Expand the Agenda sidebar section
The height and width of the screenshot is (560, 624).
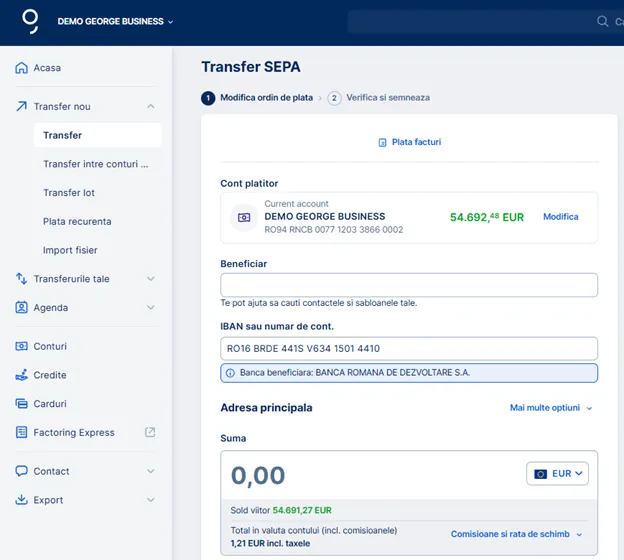150,308
